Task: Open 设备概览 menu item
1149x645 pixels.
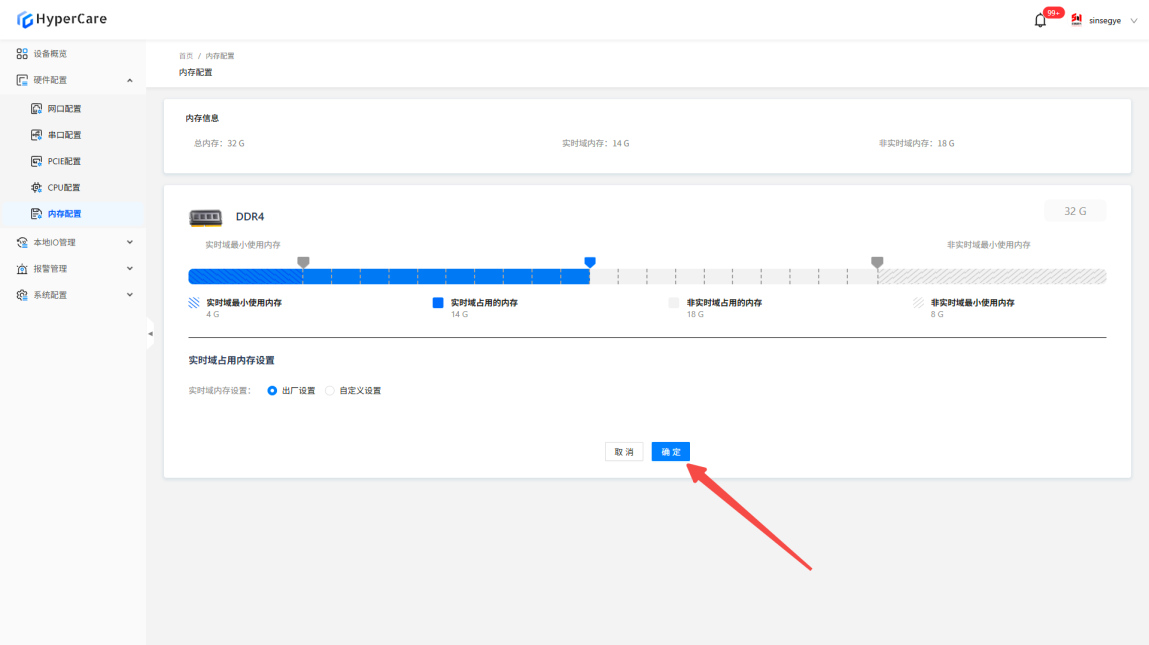Action: 73,54
